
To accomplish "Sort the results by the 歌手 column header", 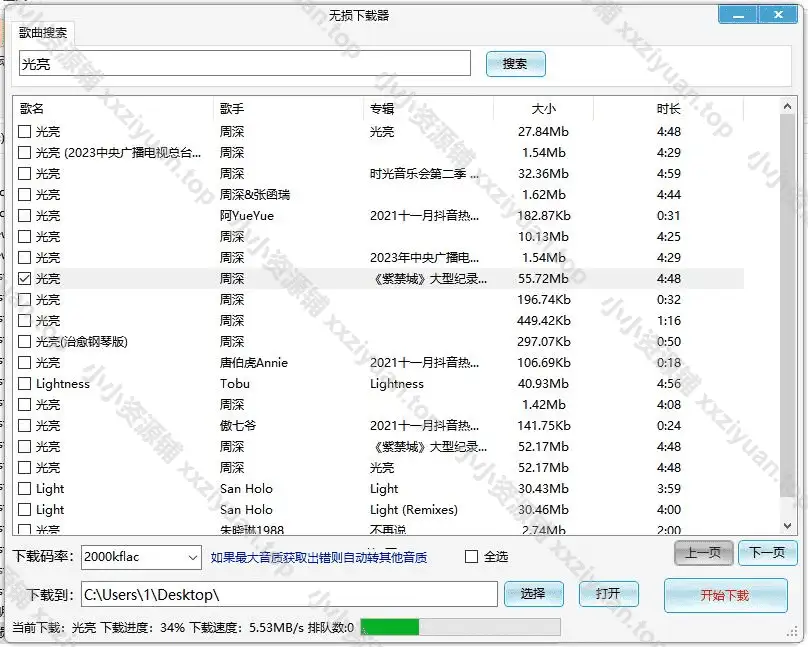I will click(288, 108).
